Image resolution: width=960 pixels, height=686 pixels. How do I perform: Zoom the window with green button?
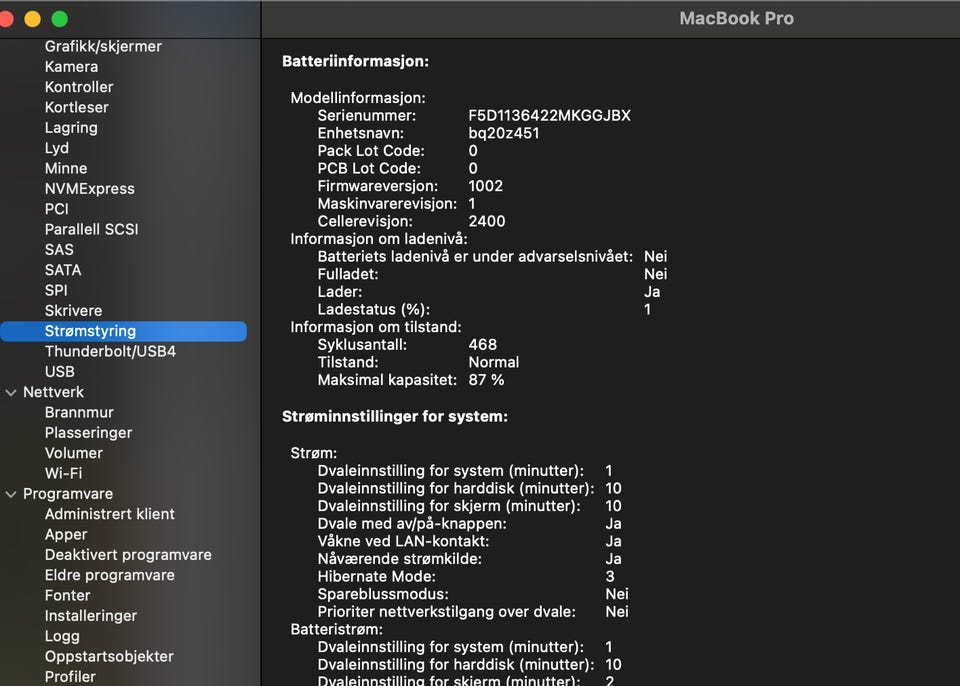tap(59, 19)
